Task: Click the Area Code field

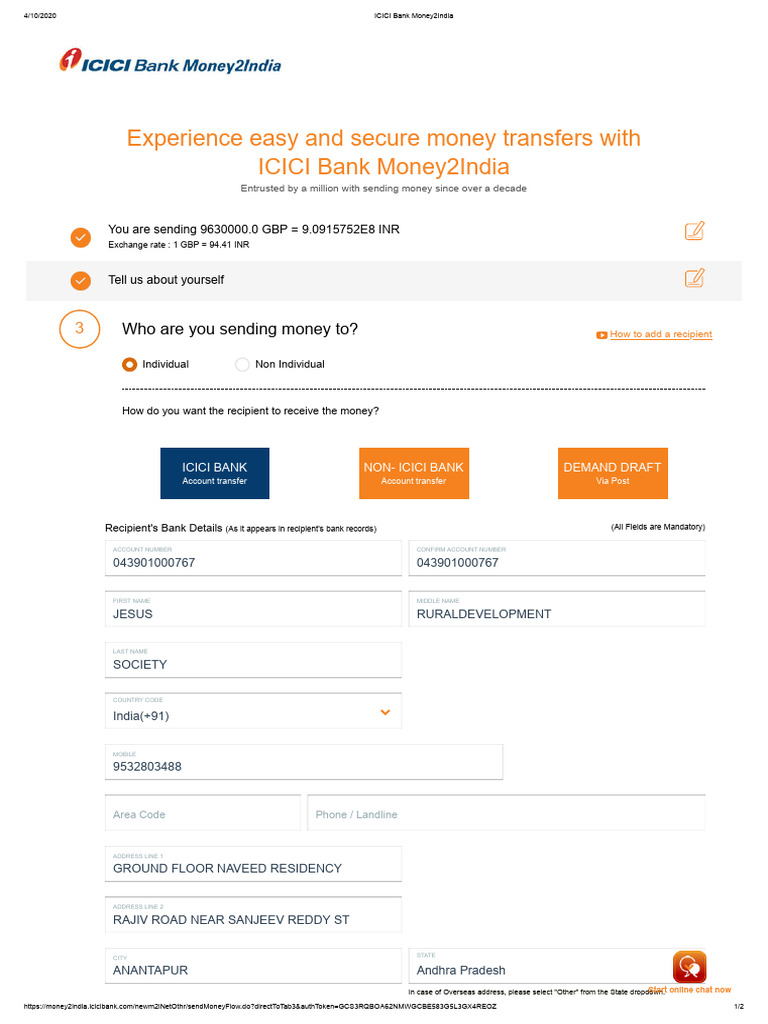Action: click(202, 812)
